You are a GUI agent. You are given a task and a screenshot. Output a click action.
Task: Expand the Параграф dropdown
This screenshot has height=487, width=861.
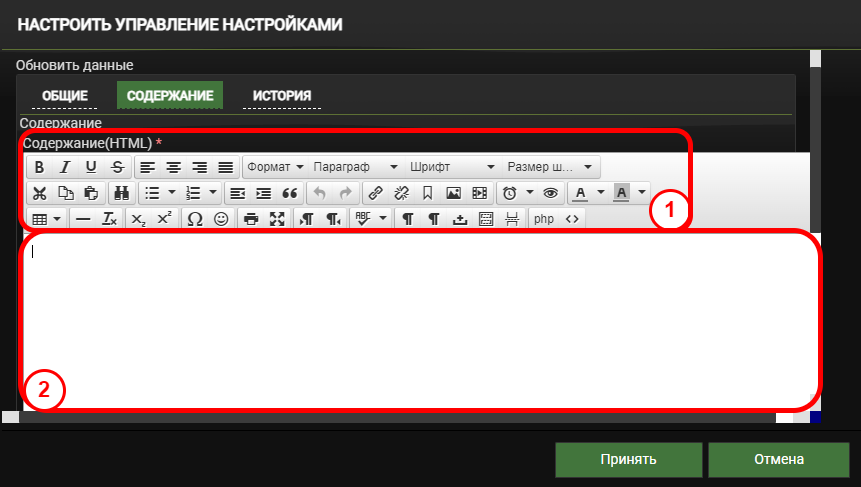[354, 167]
